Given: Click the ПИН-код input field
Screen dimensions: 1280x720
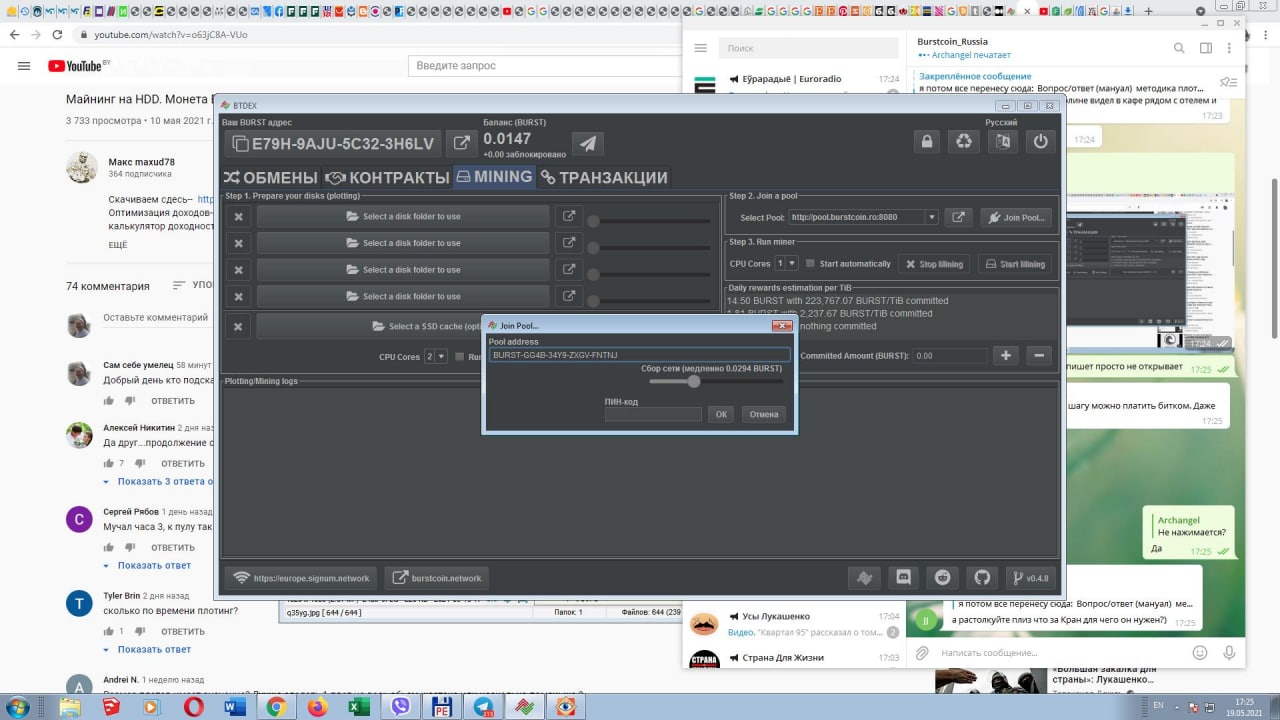Looking at the screenshot, I should point(653,414).
